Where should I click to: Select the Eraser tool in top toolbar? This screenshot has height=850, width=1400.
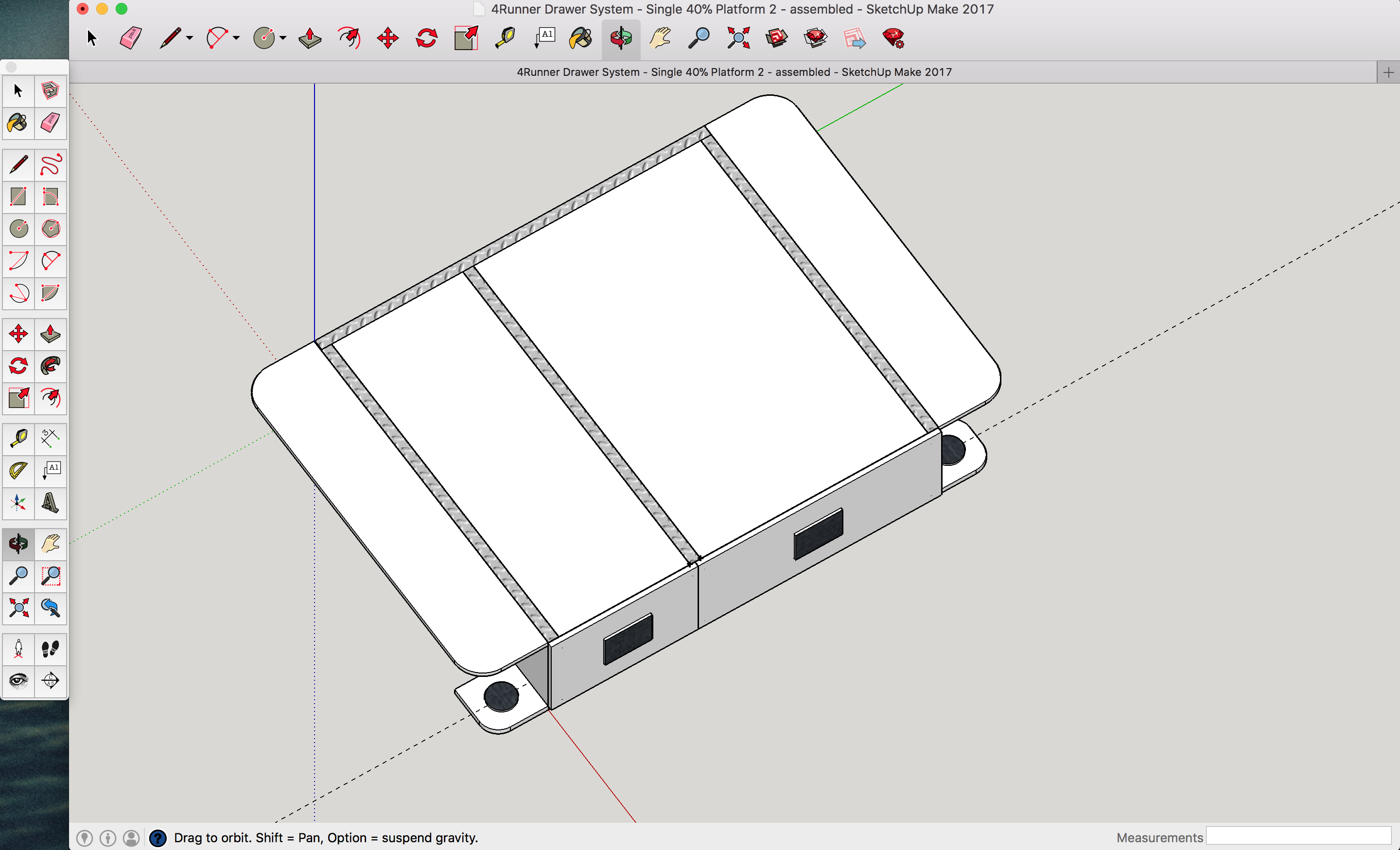coord(130,38)
